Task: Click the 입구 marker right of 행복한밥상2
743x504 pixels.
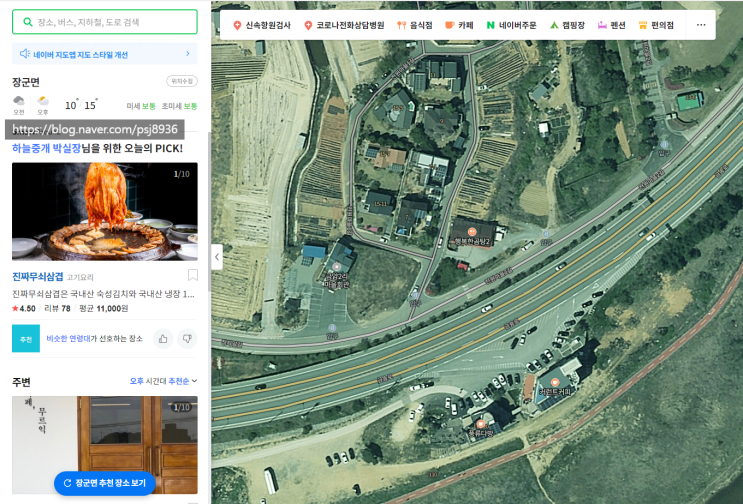Action: [546, 234]
